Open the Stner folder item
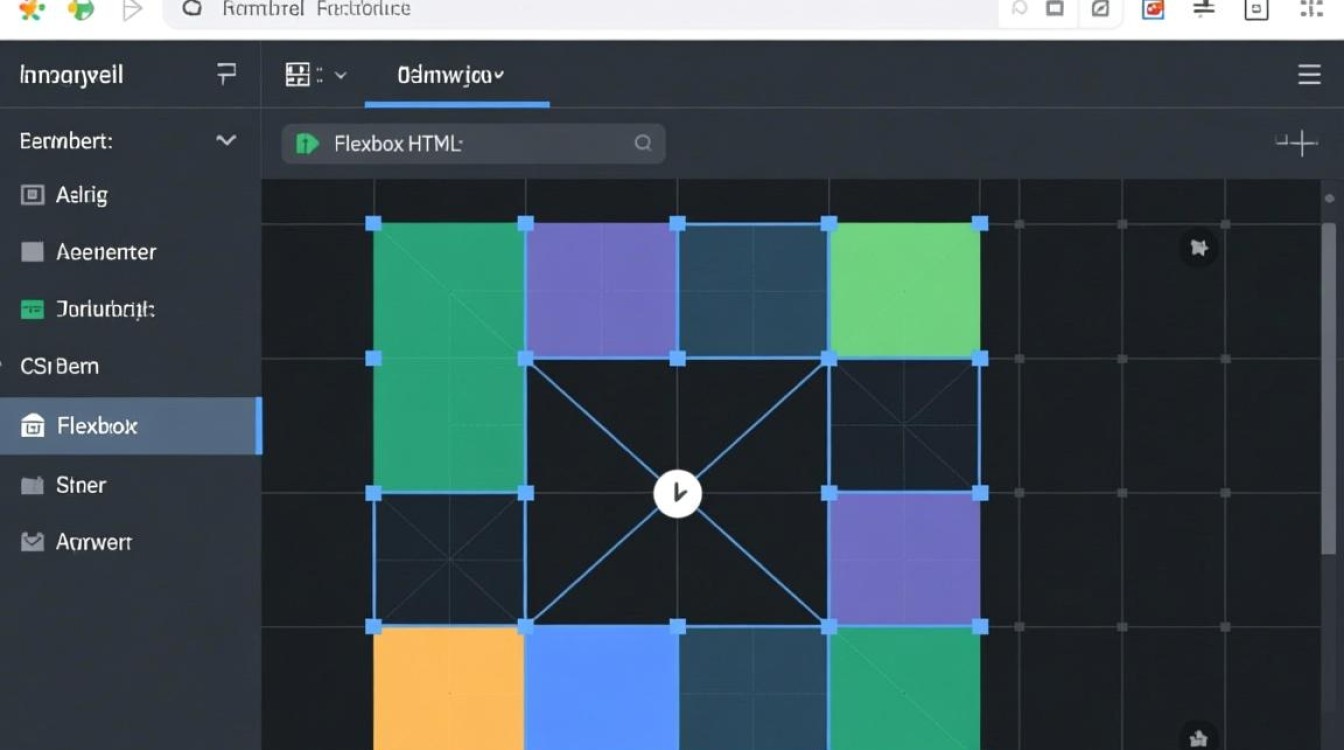 (80, 485)
